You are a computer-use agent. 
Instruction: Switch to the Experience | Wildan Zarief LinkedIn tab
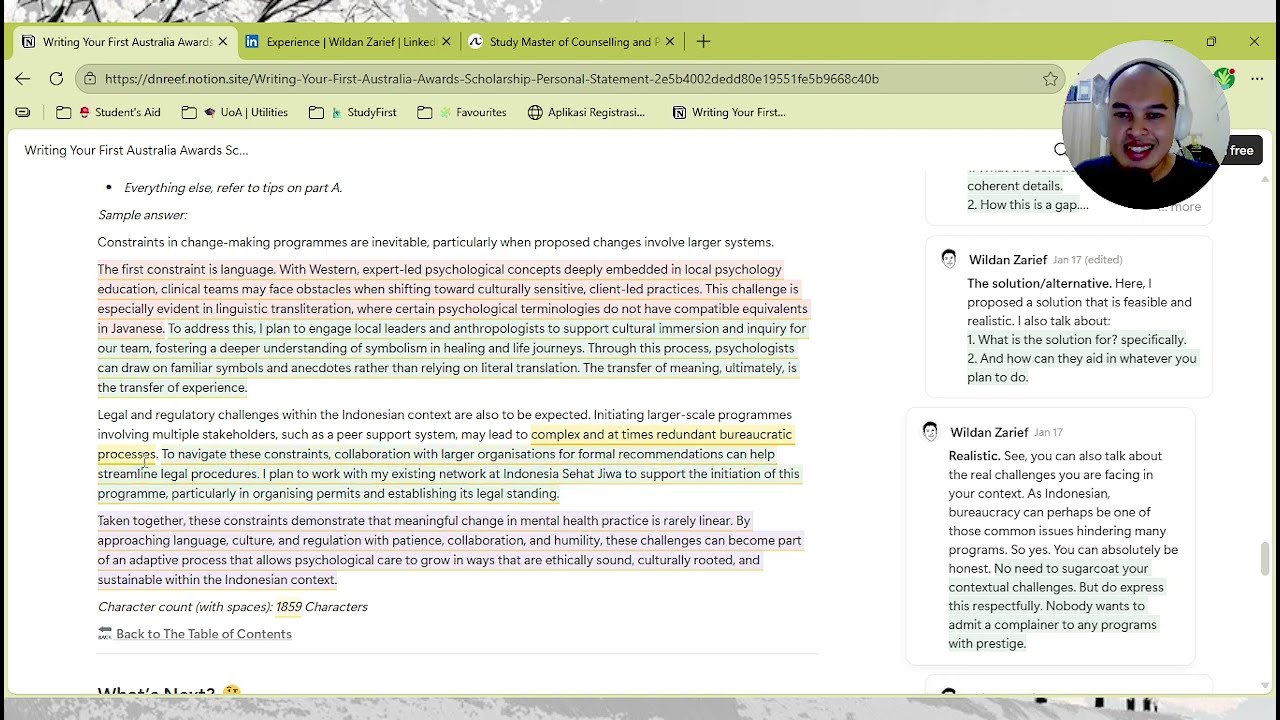click(x=348, y=42)
